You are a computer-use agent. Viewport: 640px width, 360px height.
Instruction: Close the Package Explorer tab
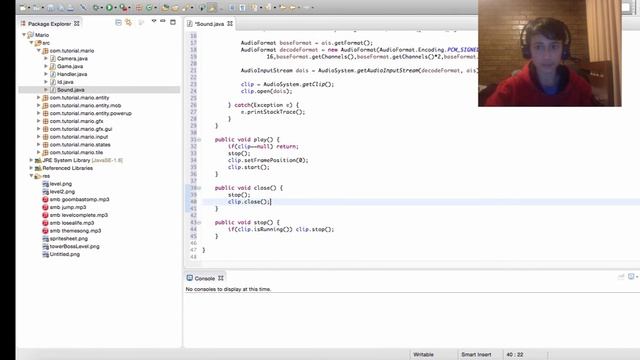pyautogui.click(x=77, y=24)
